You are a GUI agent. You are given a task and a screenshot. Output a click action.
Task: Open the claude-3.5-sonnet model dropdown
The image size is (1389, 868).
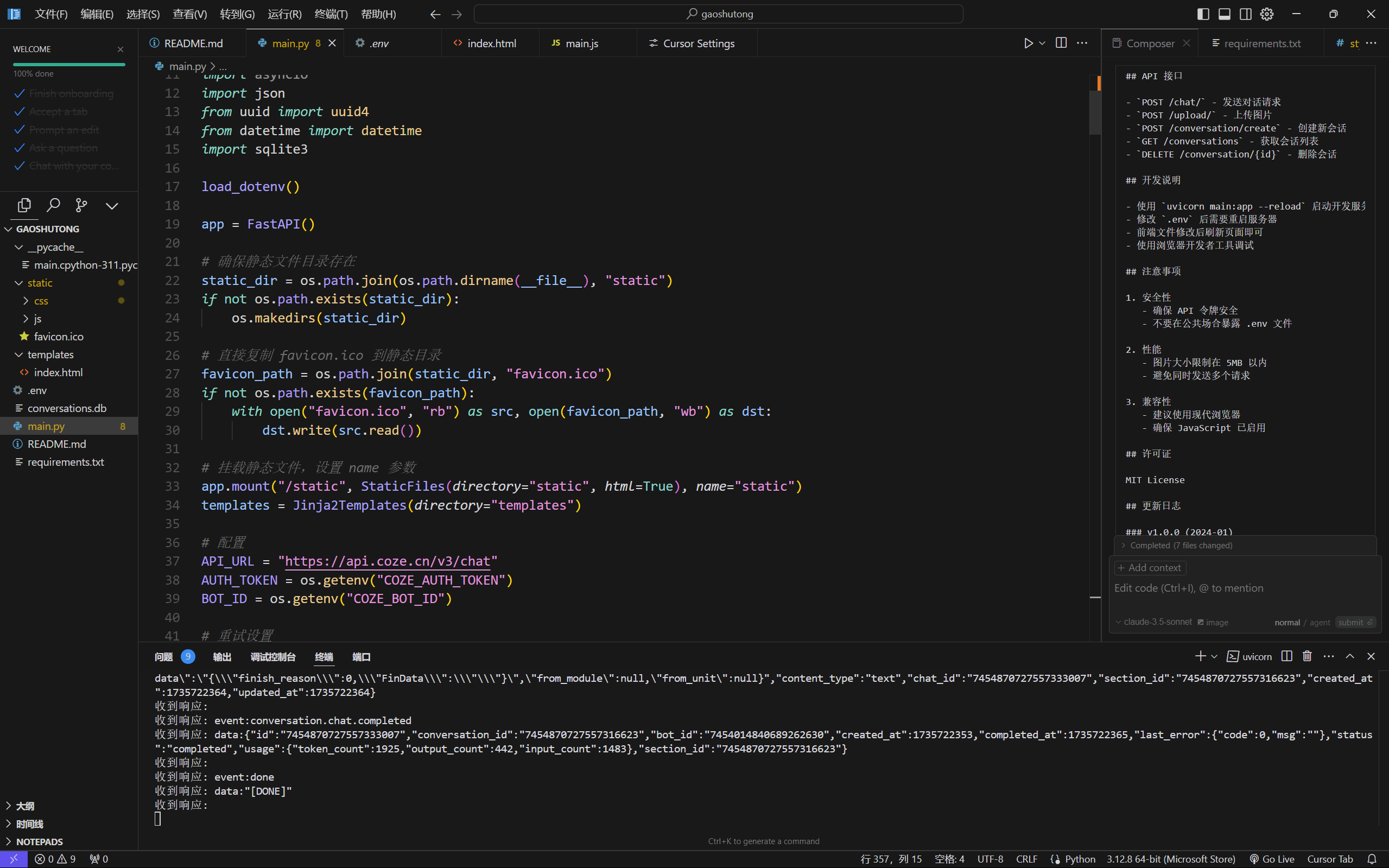(x=1152, y=622)
